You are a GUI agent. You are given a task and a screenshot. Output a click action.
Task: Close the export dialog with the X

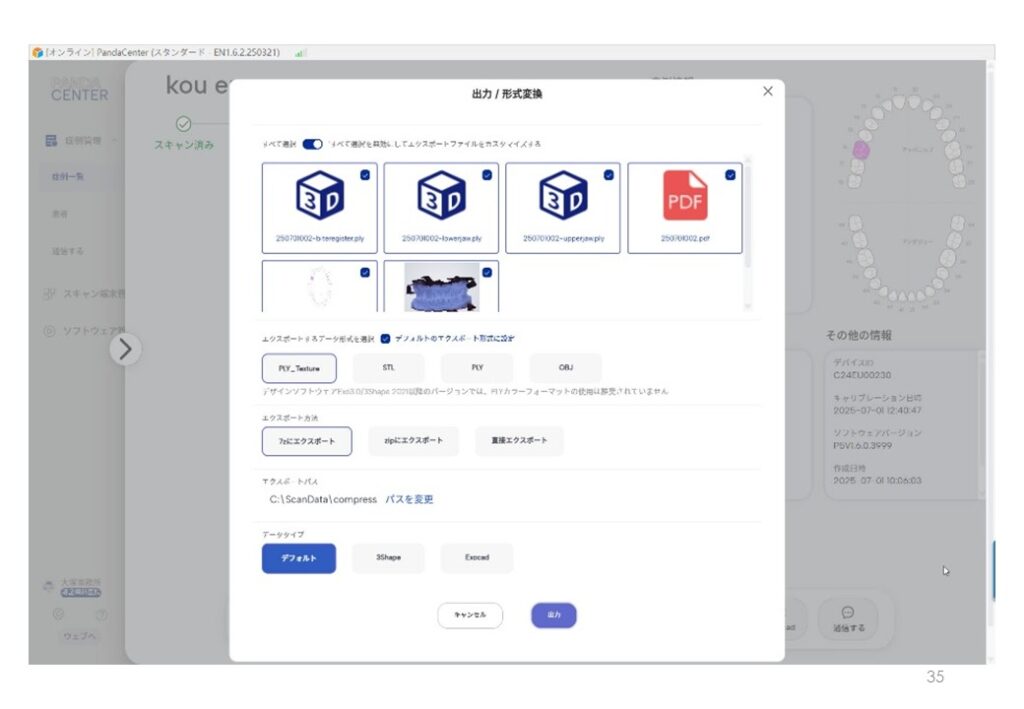(x=768, y=91)
